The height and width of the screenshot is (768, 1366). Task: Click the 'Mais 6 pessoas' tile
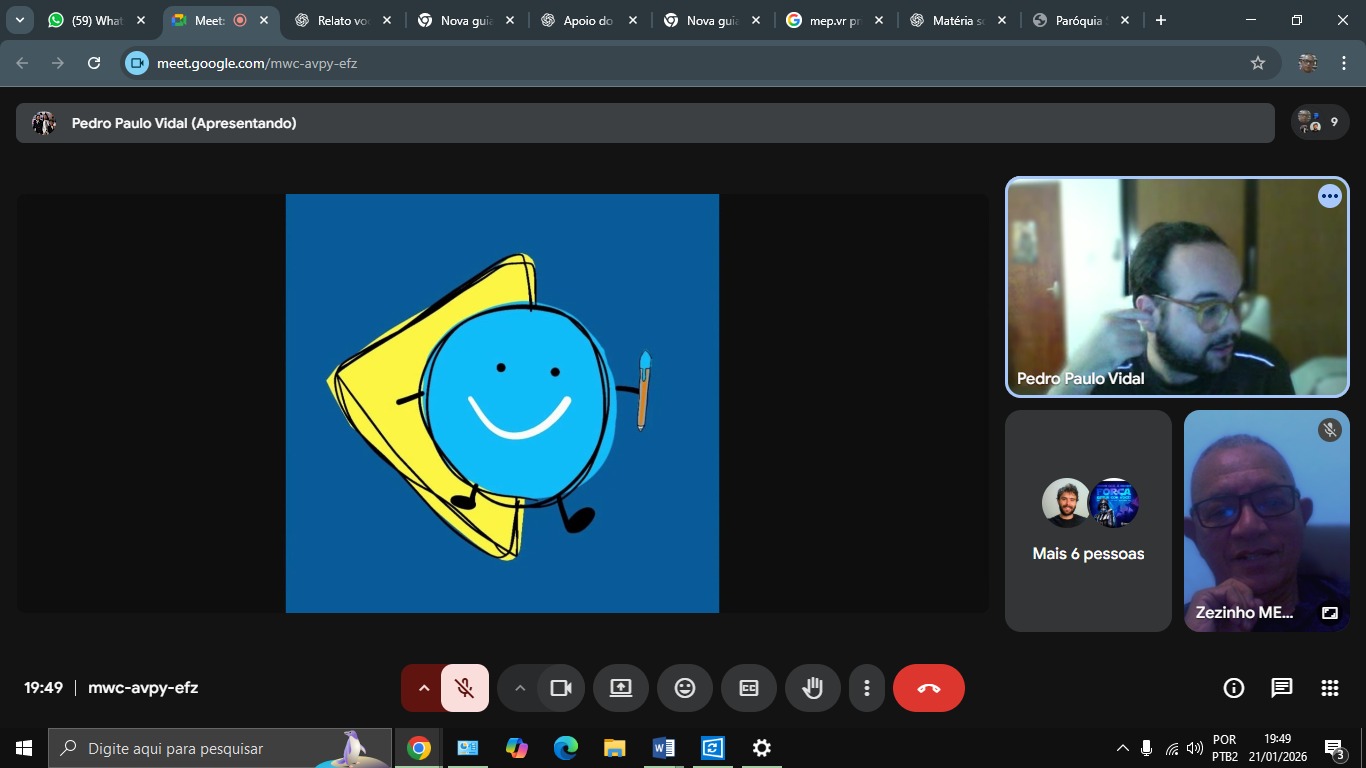pos(1088,521)
